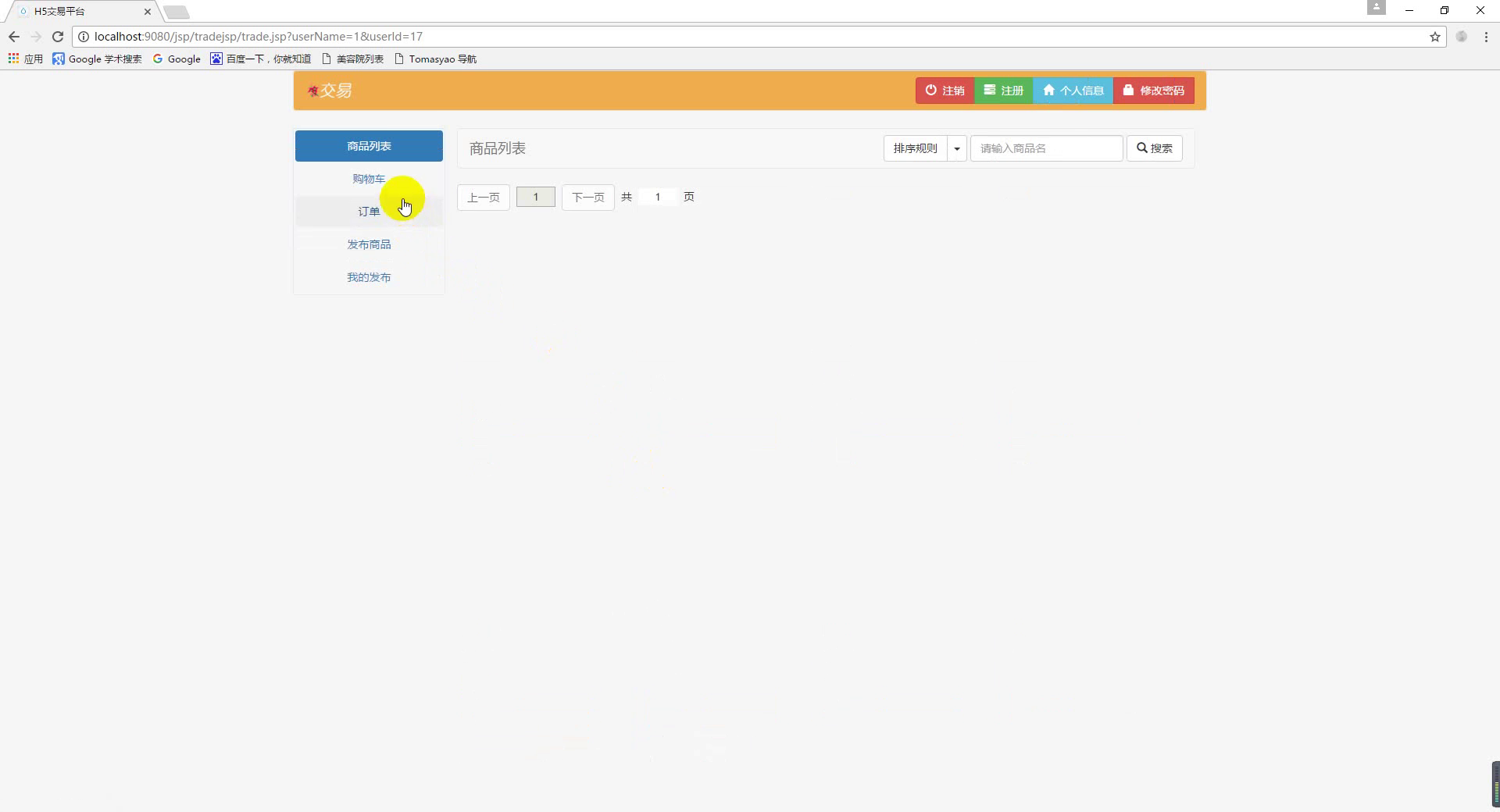Expand the sort rule dropdown caret
This screenshot has height=812, width=1500.
click(x=957, y=148)
